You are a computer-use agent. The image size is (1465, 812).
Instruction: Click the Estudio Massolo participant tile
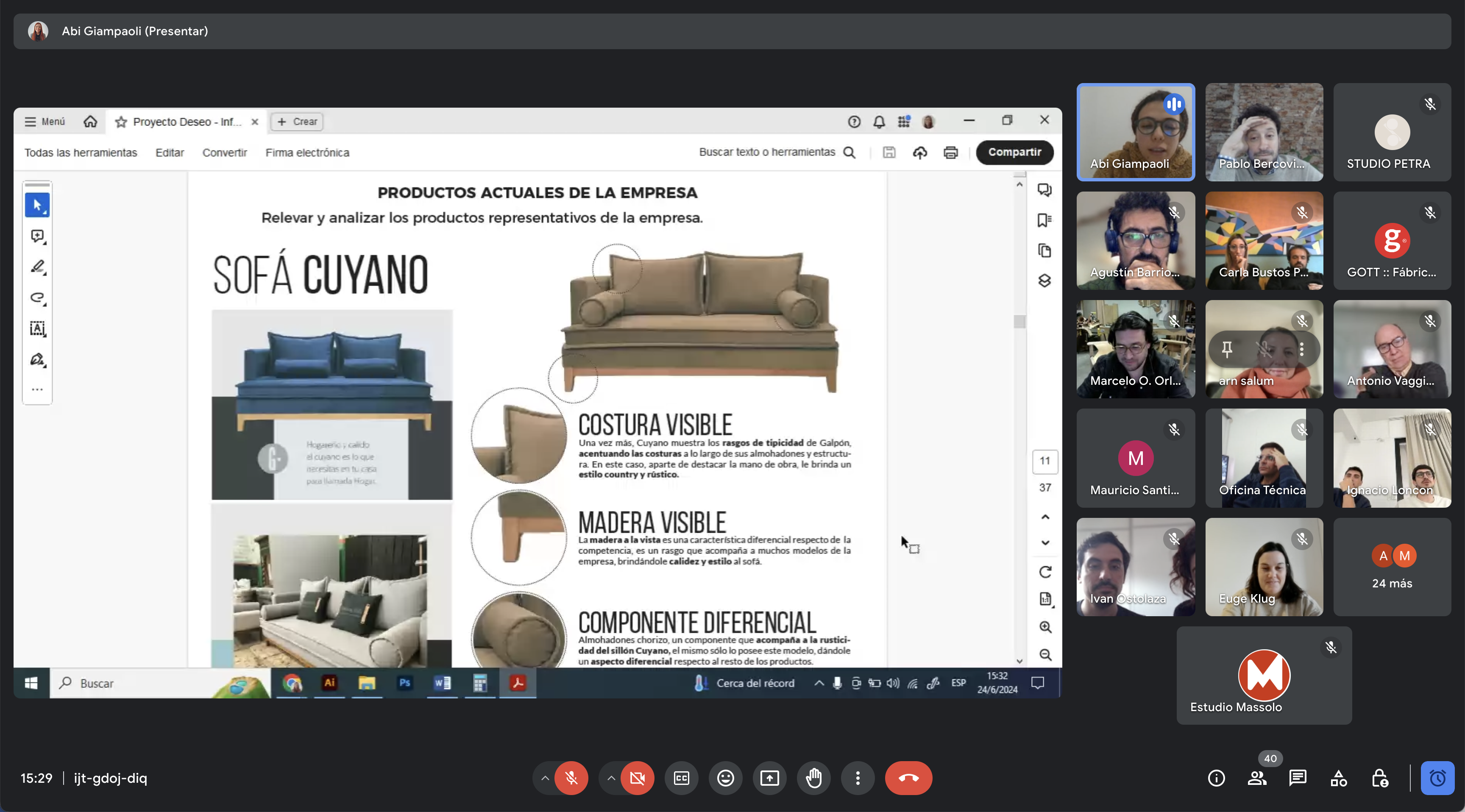(1264, 675)
